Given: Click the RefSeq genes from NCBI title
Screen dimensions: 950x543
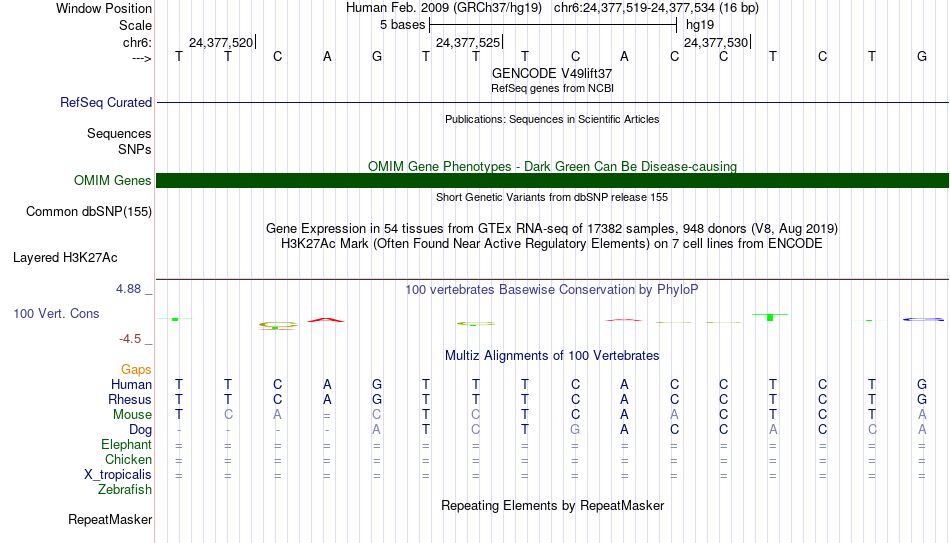Looking at the screenshot, I should 552,88.
